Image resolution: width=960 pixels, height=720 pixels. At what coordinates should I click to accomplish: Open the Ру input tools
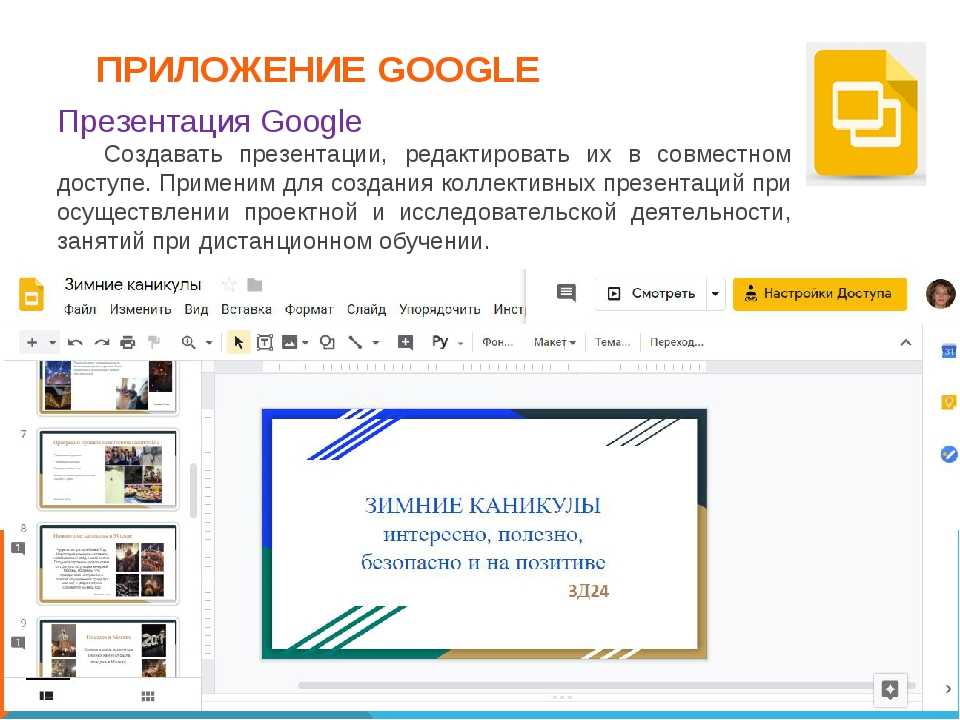[x=440, y=342]
